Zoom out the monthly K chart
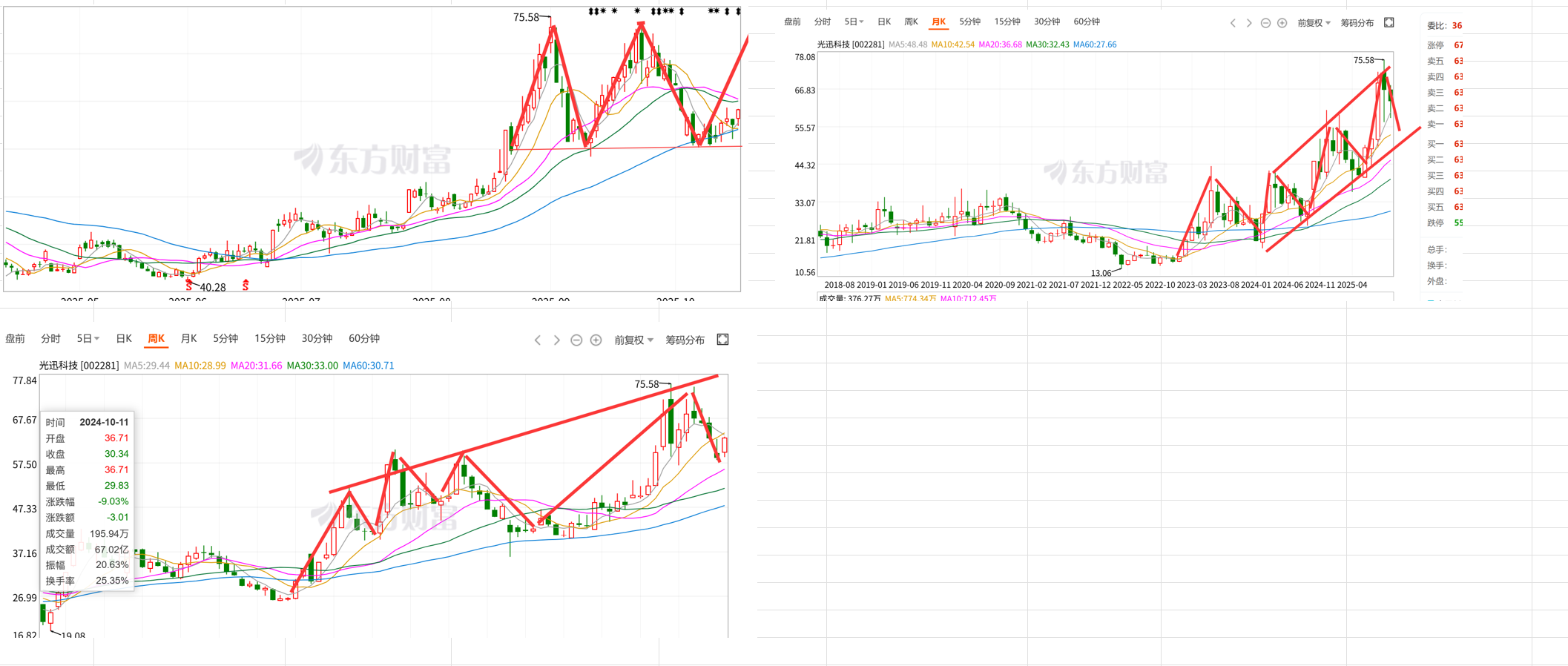1568x666 pixels. click(1265, 23)
